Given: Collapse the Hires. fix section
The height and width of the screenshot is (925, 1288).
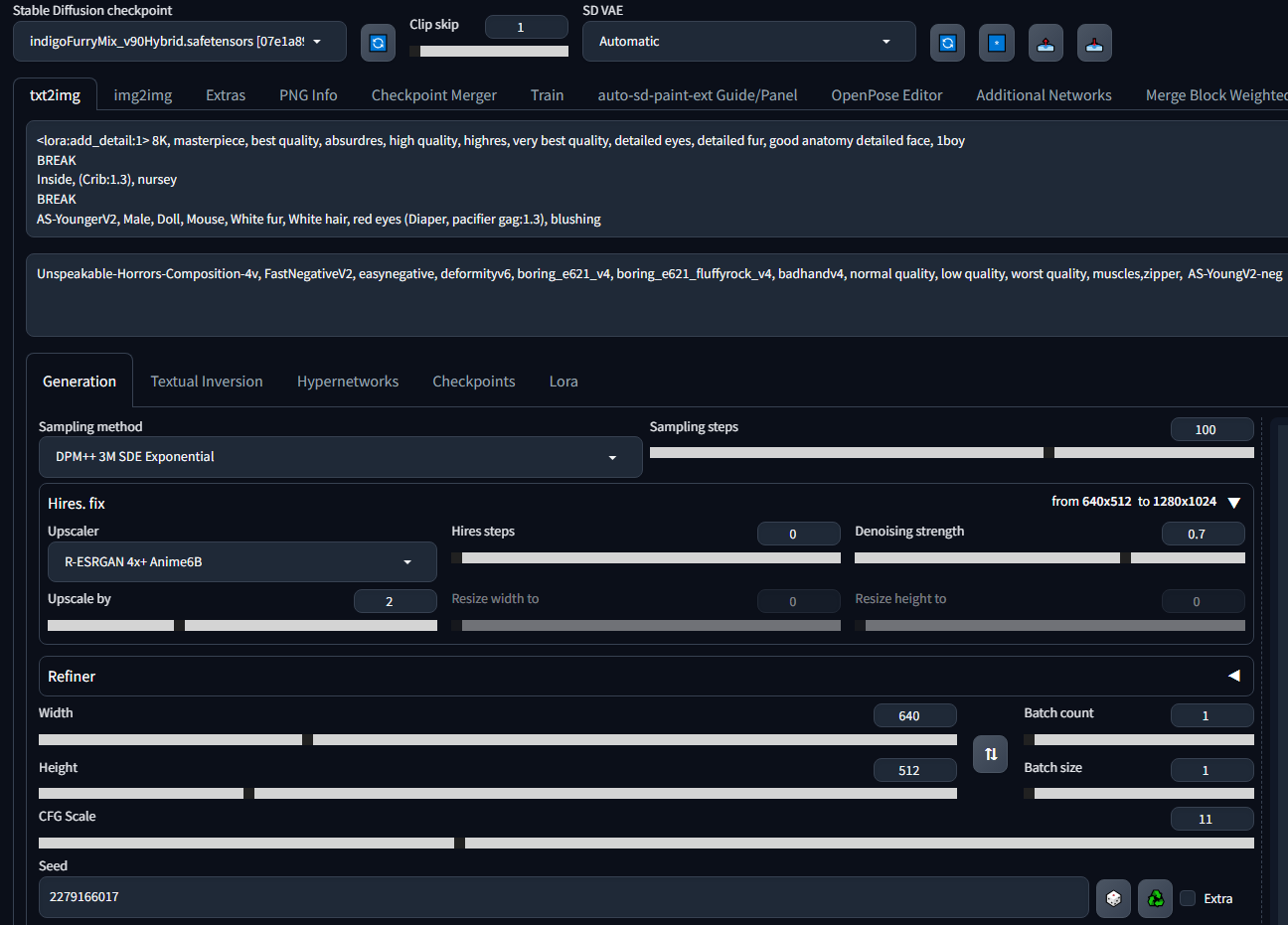Looking at the screenshot, I should tap(1233, 503).
